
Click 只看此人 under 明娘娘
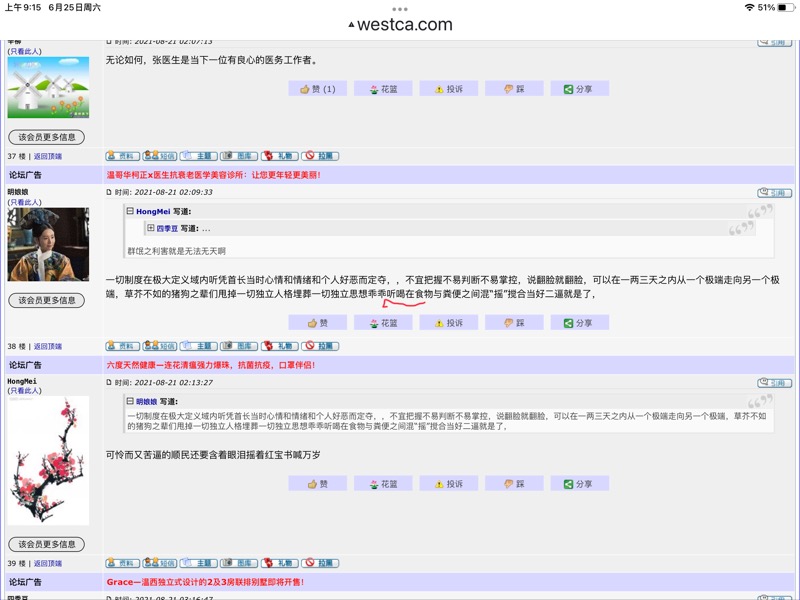pos(24,202)
